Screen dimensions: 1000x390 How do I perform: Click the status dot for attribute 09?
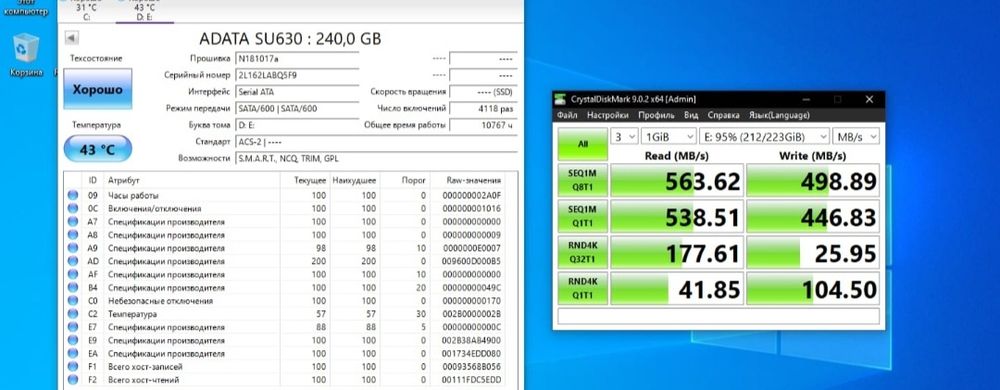73,196
